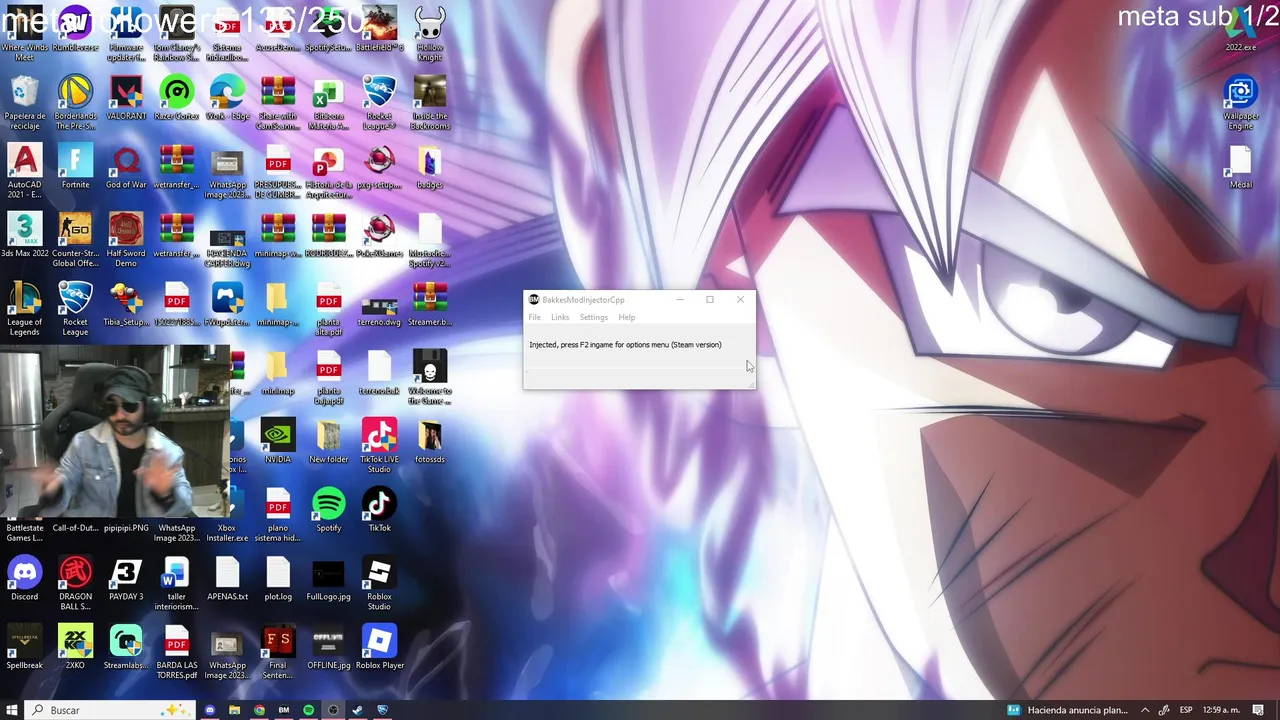Open BakkesMod from the taskbar
Image resolution: width=1280 pixels, height=720 pixels.
click(284, 710)
